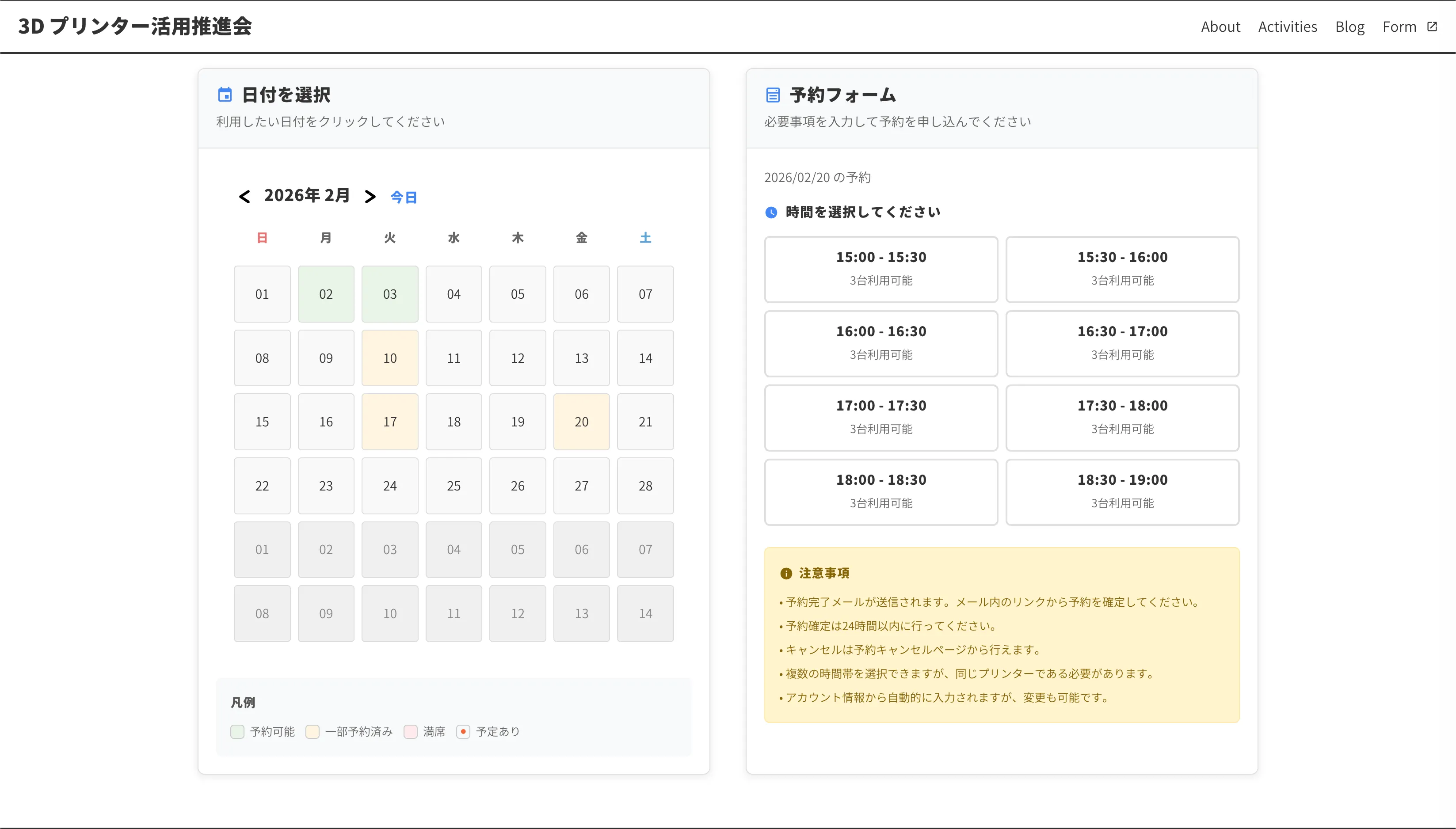The image size is (1456, 829).
Task: Click the pink 満席 legend swatch
Action: coord(411,732)
